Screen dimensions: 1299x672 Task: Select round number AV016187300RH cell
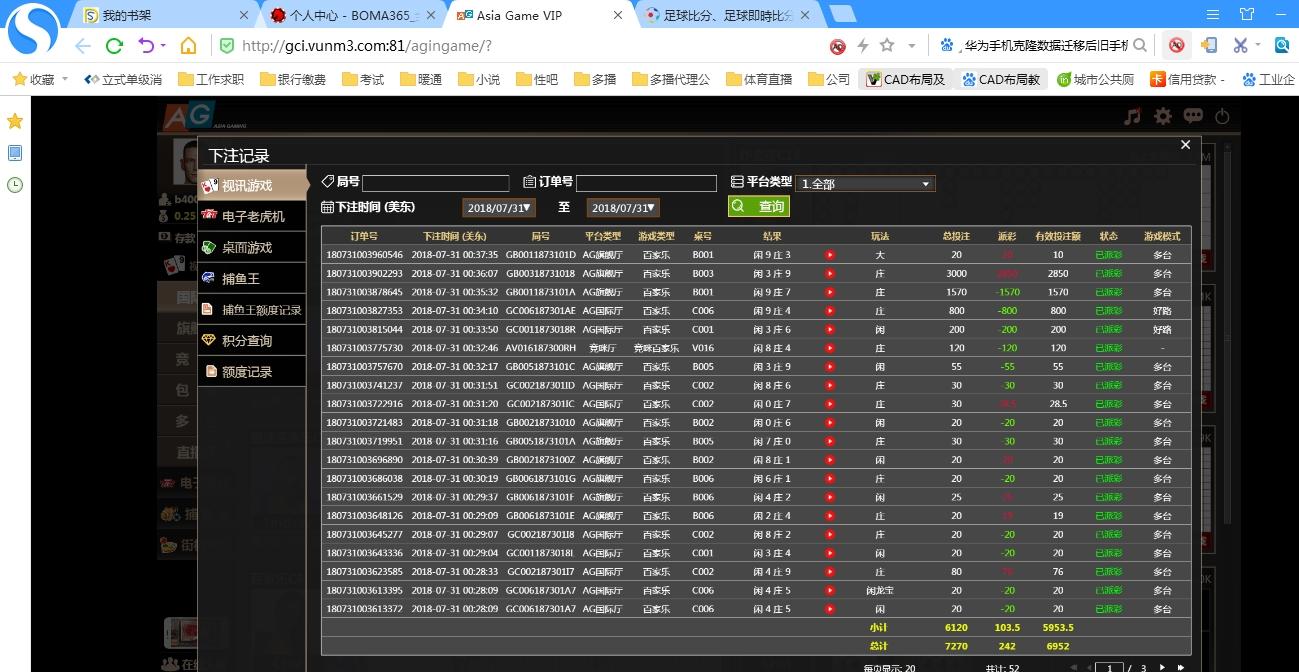(540, 348)
